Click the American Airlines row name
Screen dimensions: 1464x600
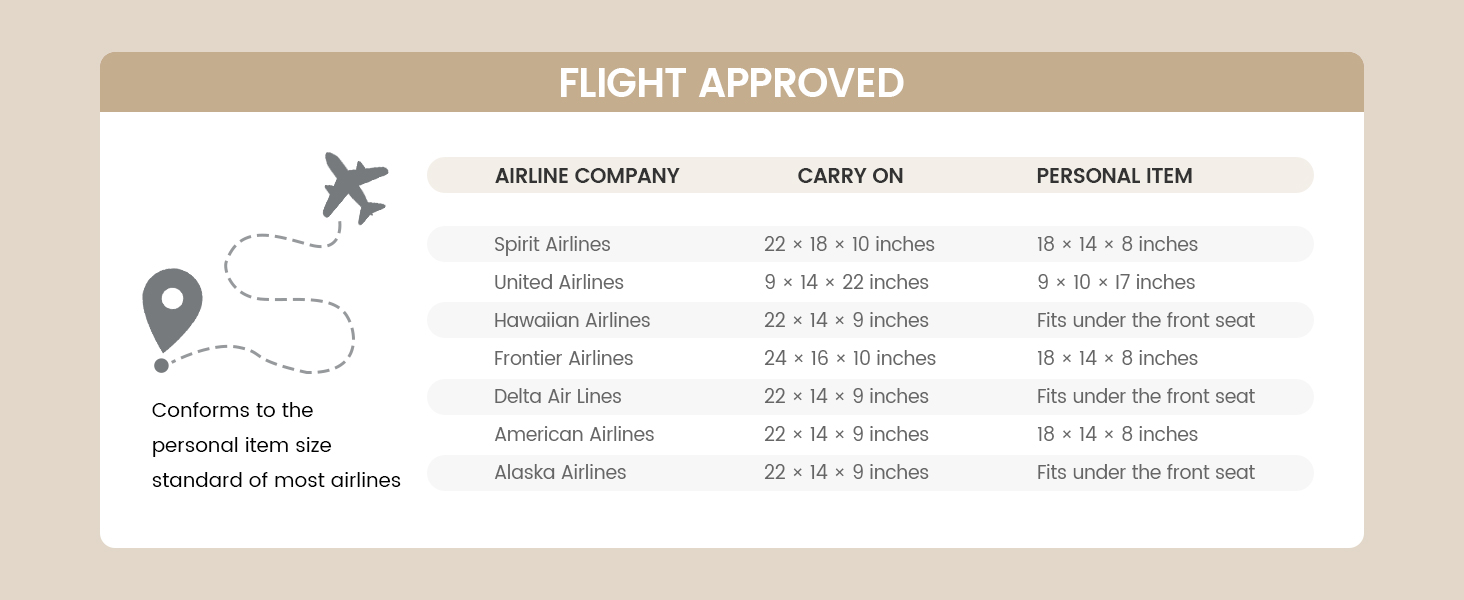tap(574, 434)
